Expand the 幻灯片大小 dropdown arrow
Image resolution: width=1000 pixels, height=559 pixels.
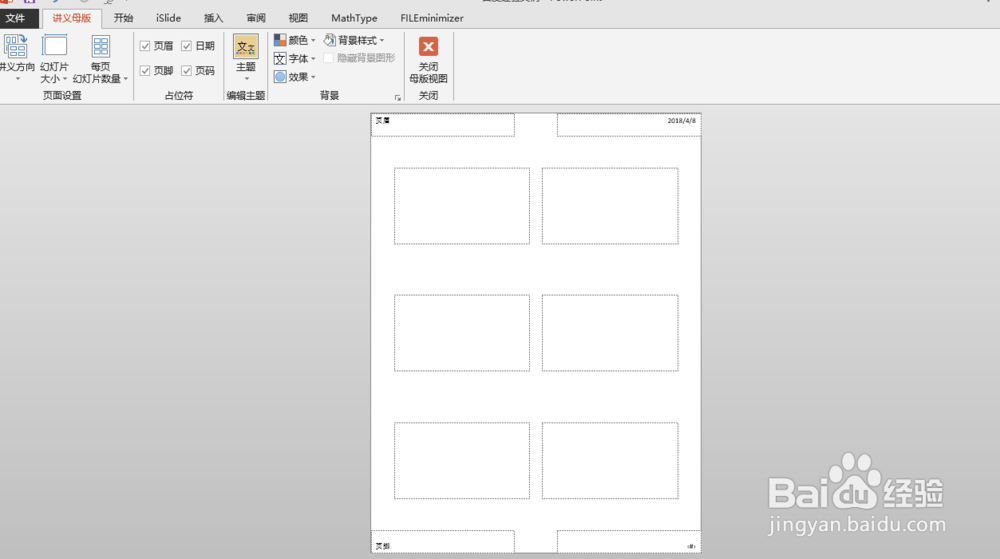64,79
